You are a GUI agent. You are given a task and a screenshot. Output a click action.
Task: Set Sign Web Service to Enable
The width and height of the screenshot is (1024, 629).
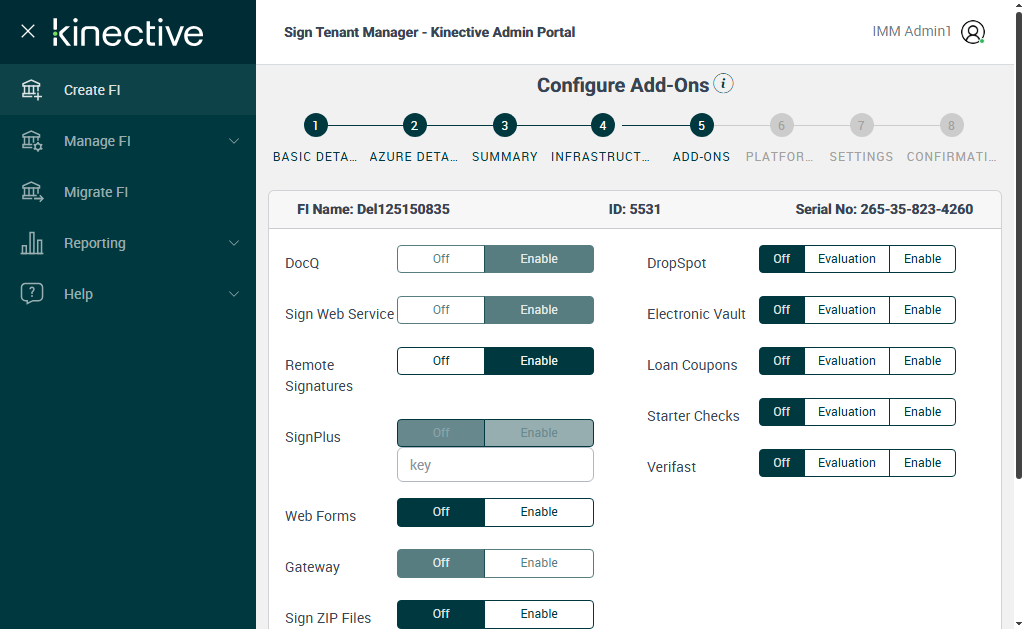[539, 310]
